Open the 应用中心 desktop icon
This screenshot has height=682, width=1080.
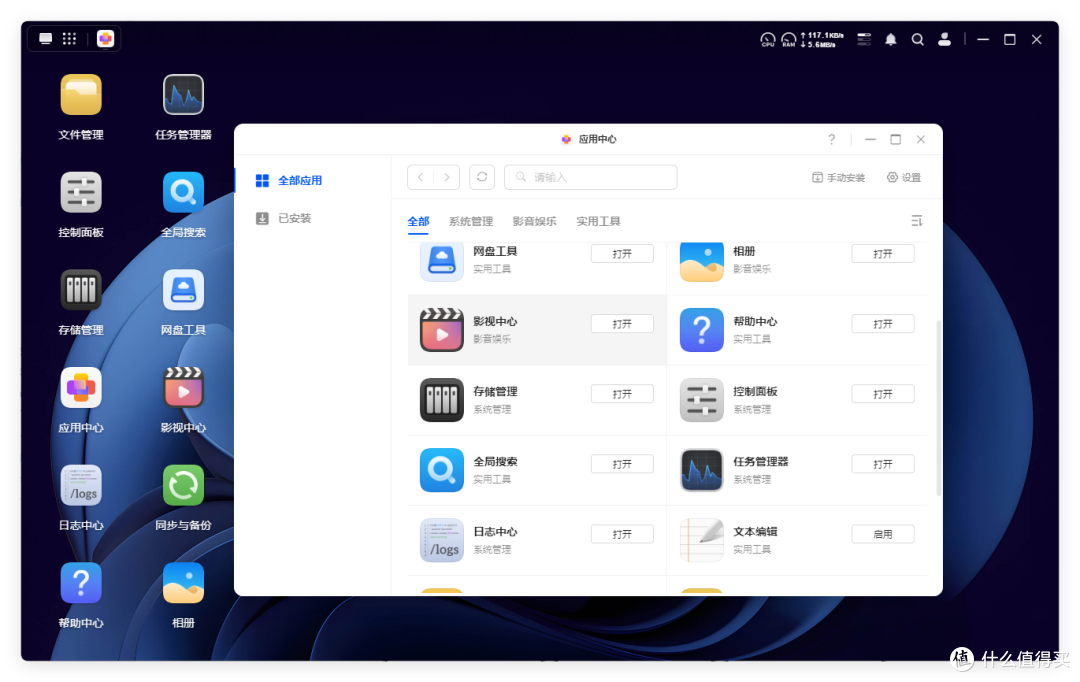click(x=81, y=388)
